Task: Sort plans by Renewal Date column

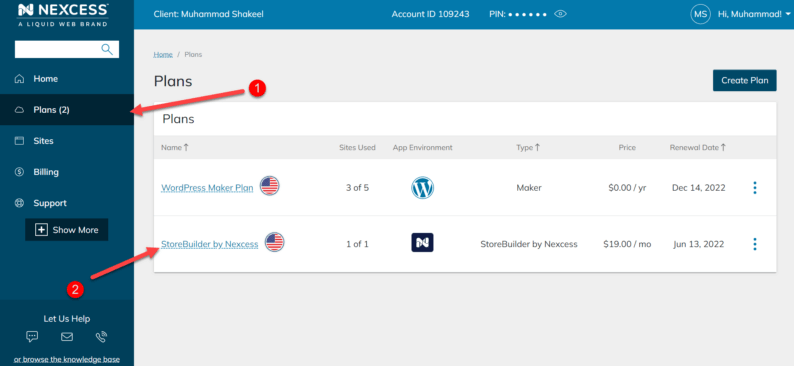Action: click(698, 147)
